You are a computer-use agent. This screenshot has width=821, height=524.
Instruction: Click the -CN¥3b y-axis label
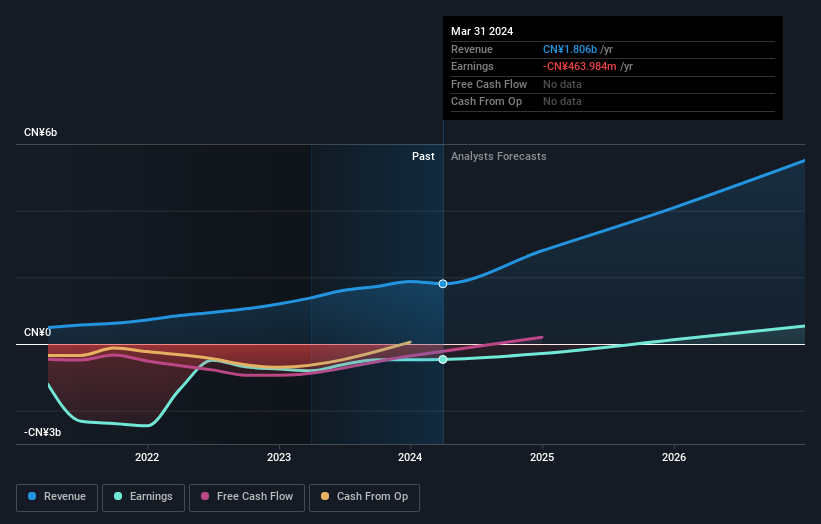pyautogui.click(x=42, y=432)
